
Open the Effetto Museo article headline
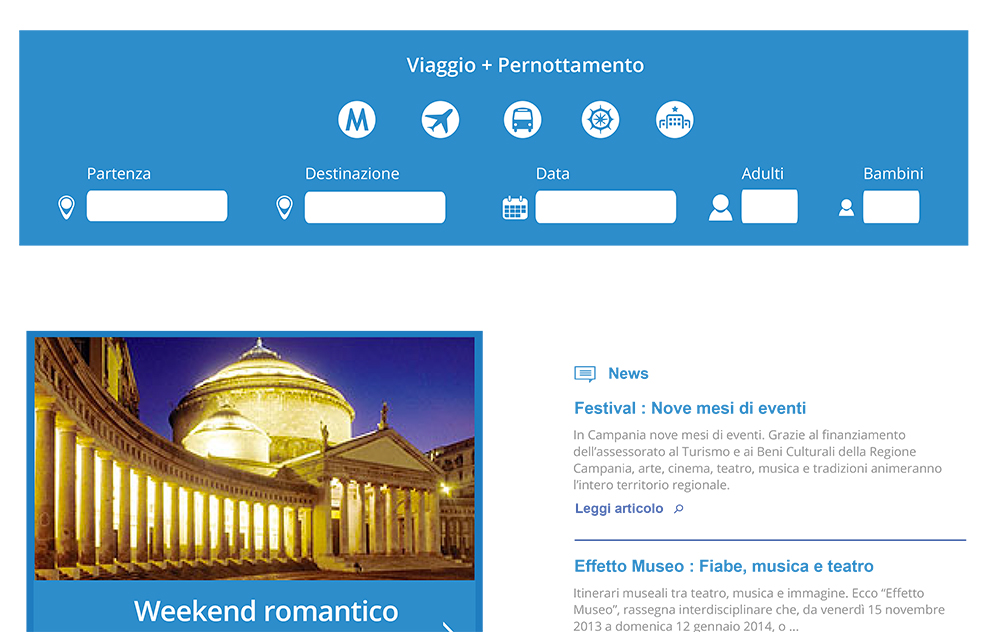(x=724, y=566)
